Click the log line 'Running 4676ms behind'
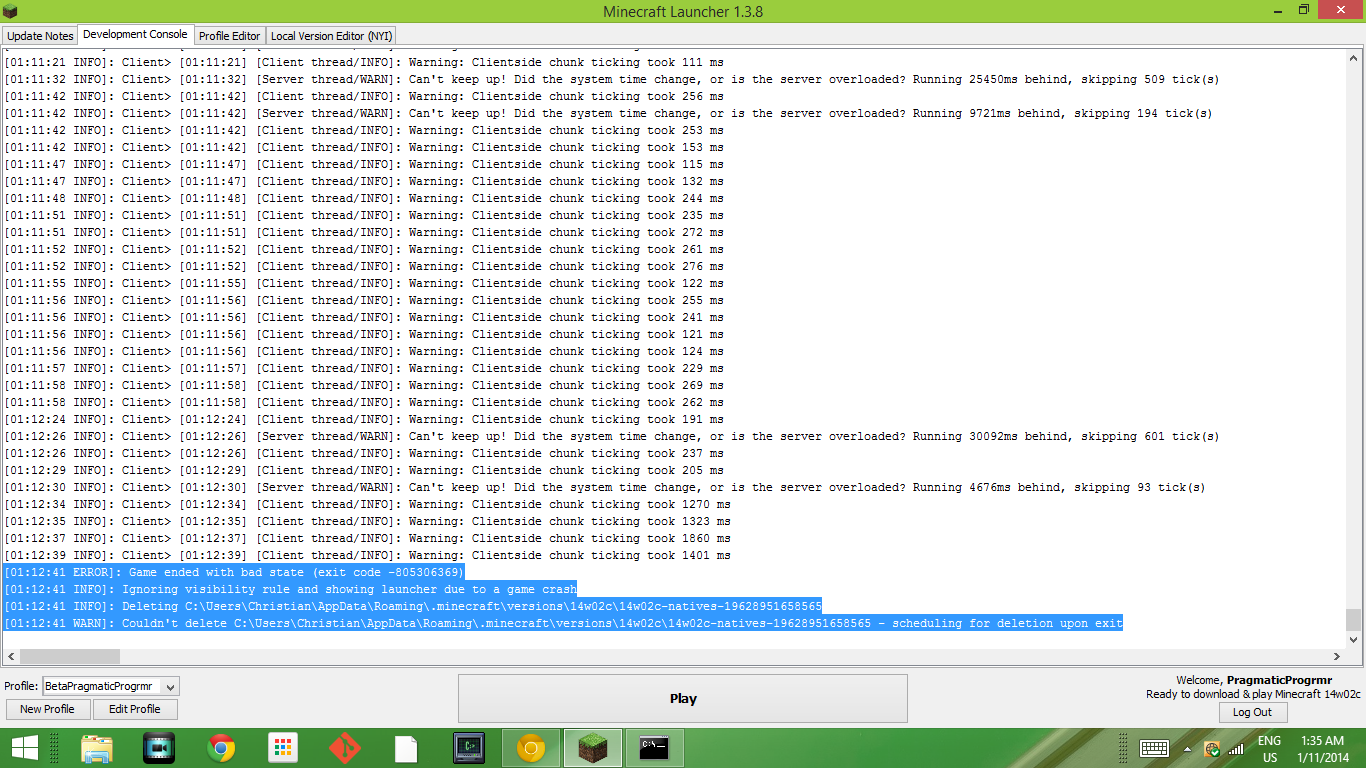The image size is (1366, 768). click(605, 487)
